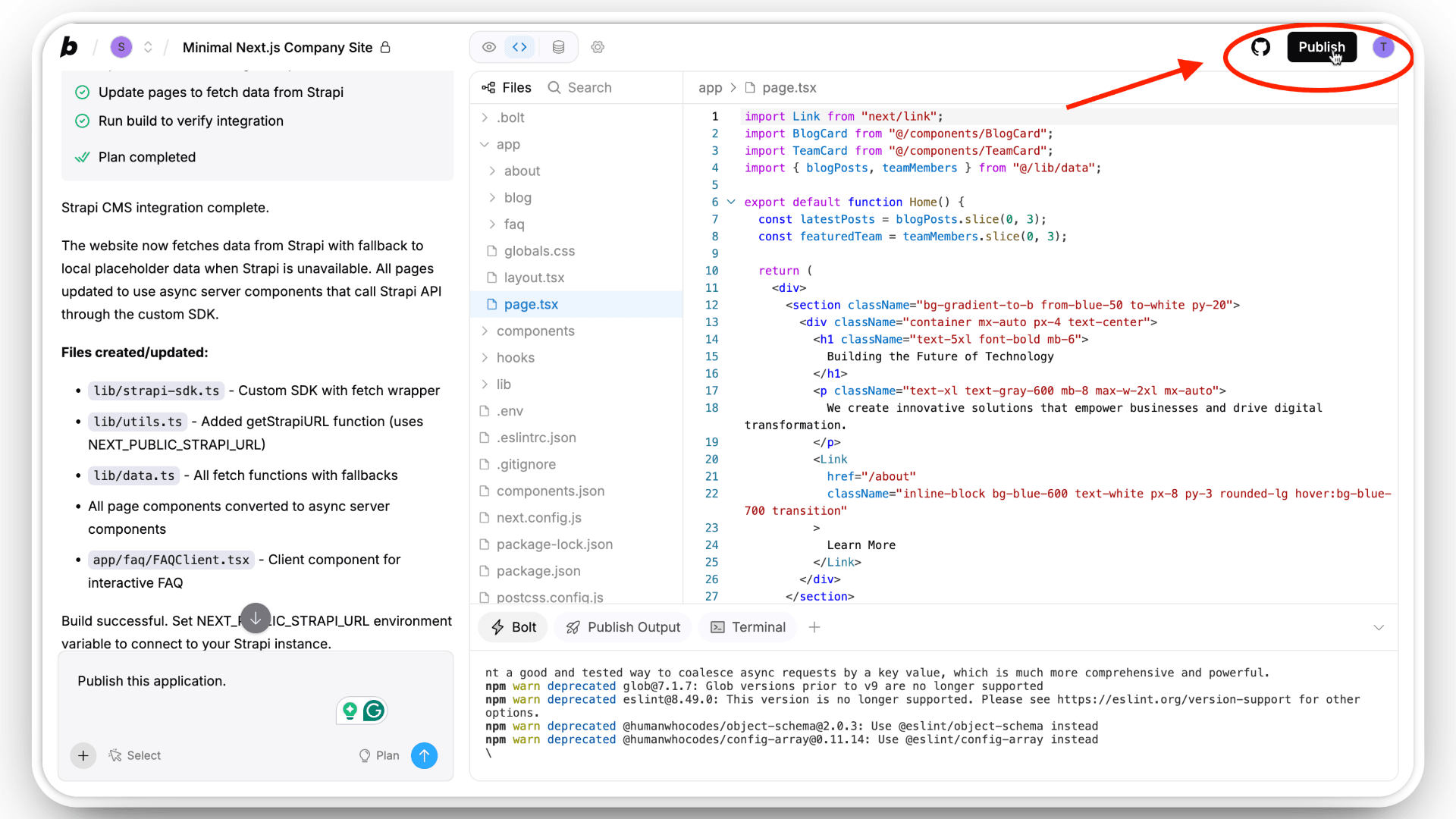Click page.tsx breadcrumb

[789, 88]
